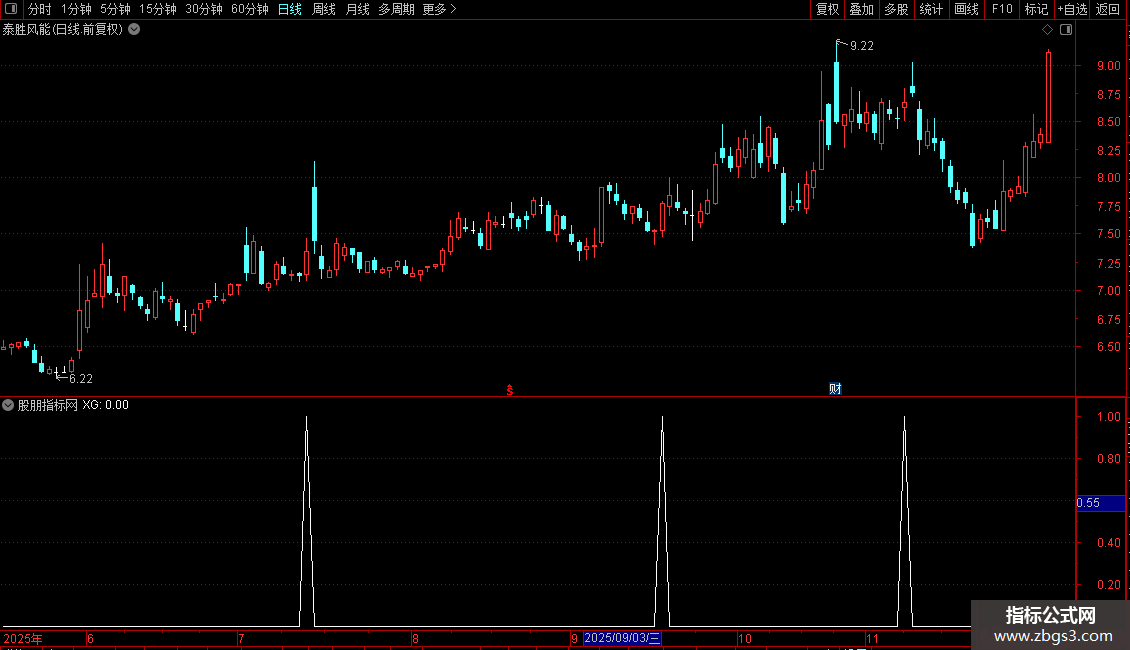Click month 10 on the time axis
This screenshot has height=650, width=1130.
click(x=744, y=638)
